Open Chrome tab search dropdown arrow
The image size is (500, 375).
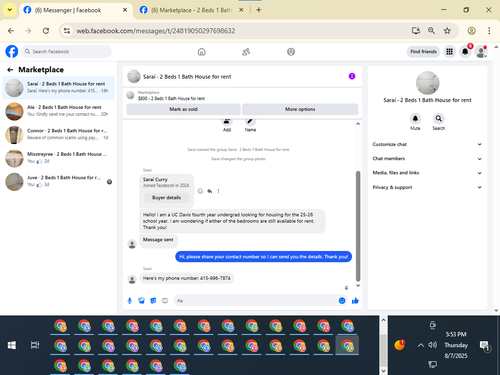10,10
